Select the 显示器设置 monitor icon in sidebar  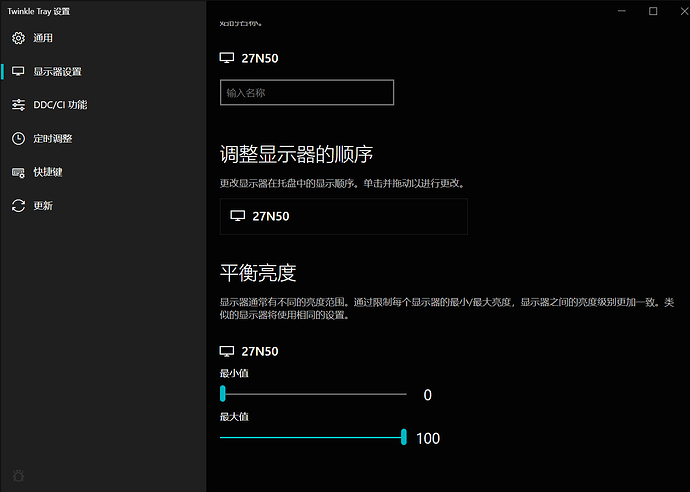18,71
